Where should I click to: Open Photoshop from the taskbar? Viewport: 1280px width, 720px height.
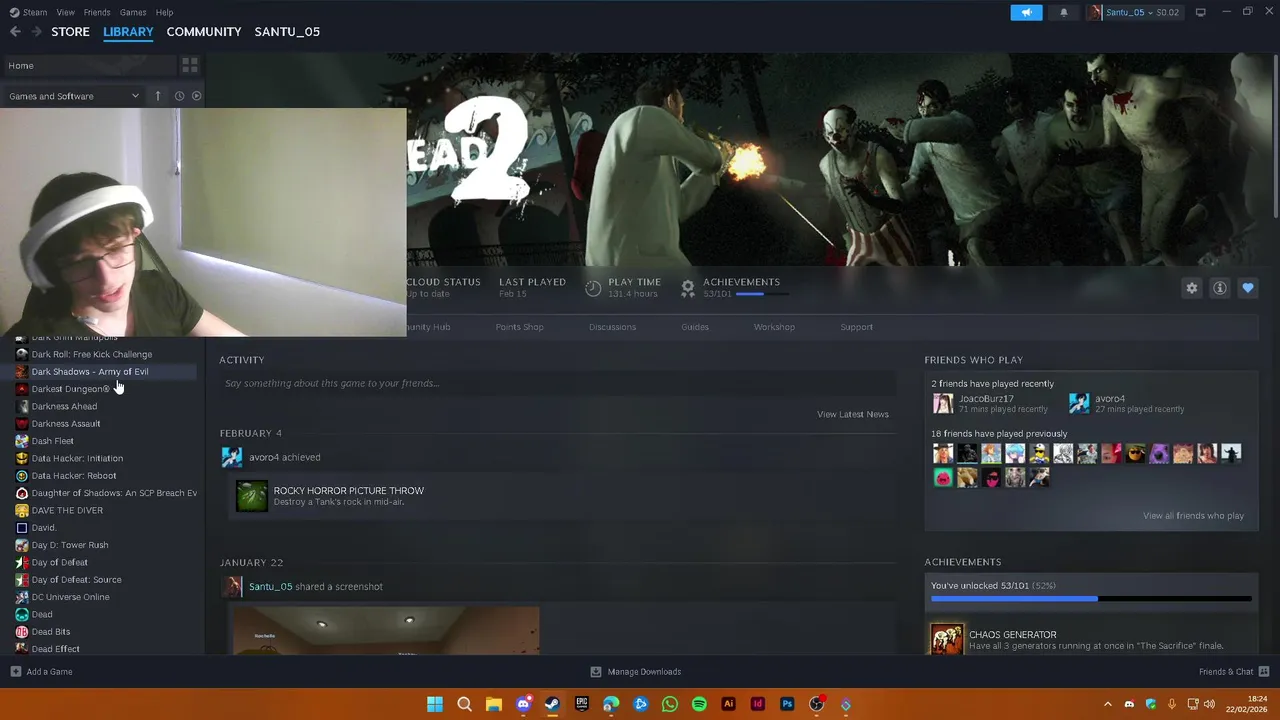(x=787, y=704)
